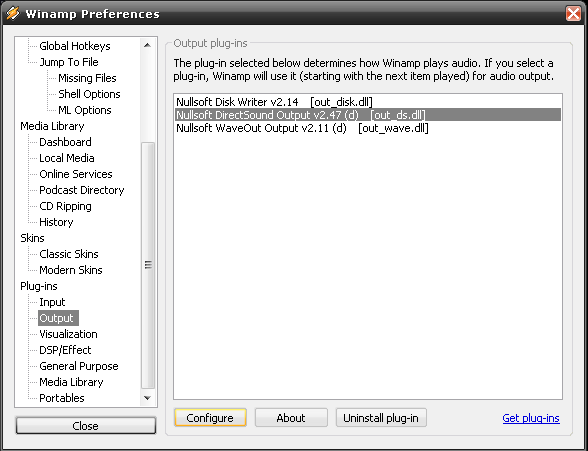This screenshot has width=588, height=451.
Task: Open Visualization plug-ins page
Action: [x=68, y=334]
